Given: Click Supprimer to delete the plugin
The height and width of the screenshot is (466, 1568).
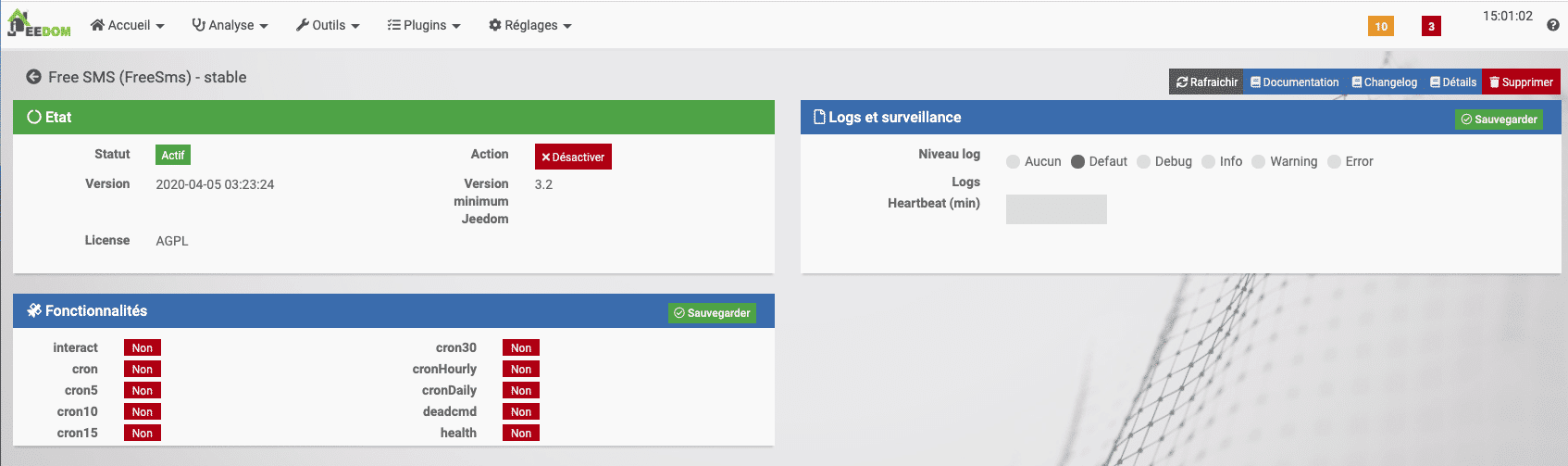Looking at the screenshot, I should pos(1521,82).
